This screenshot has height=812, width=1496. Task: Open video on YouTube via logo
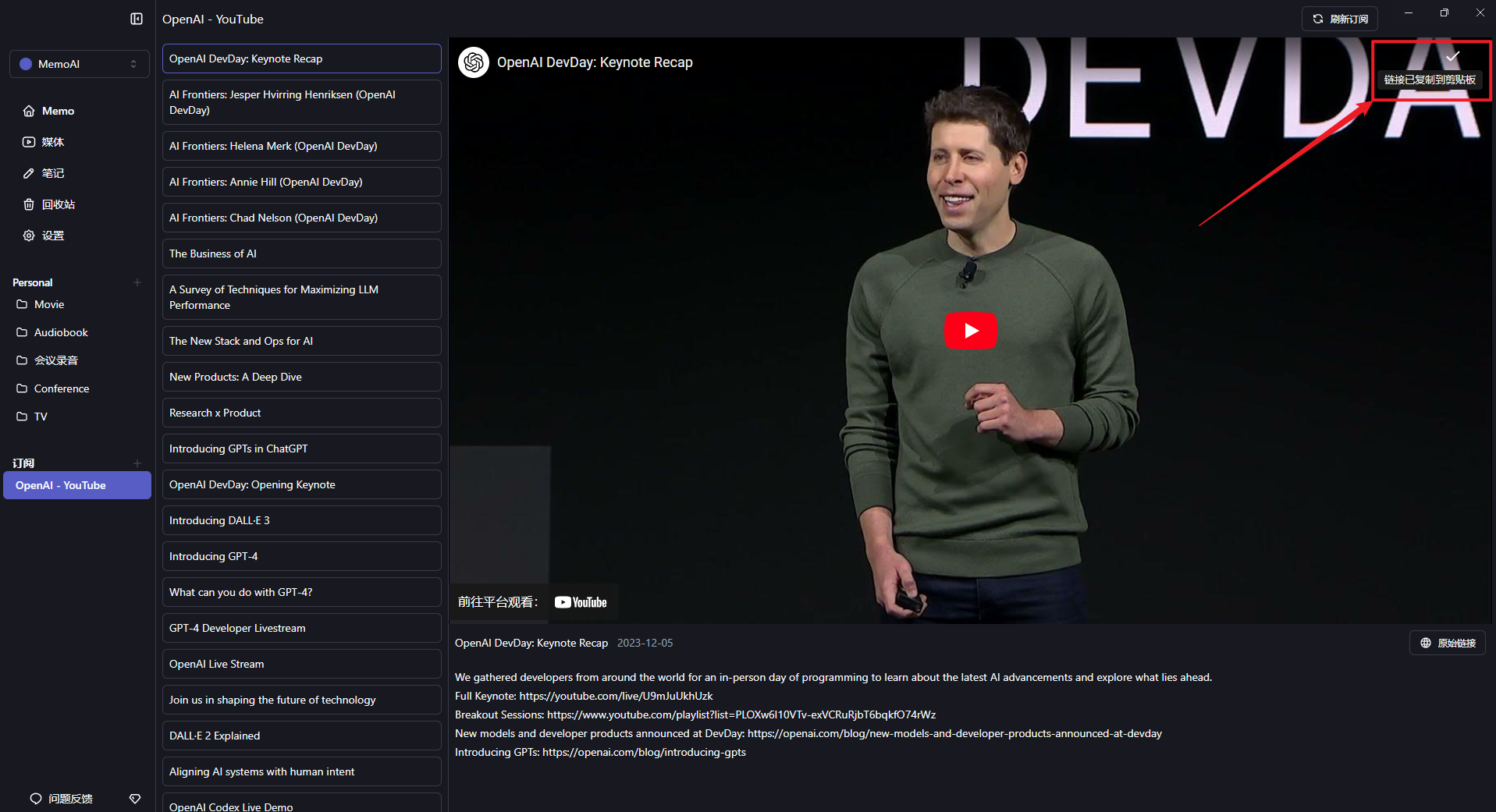coord(581,602)
